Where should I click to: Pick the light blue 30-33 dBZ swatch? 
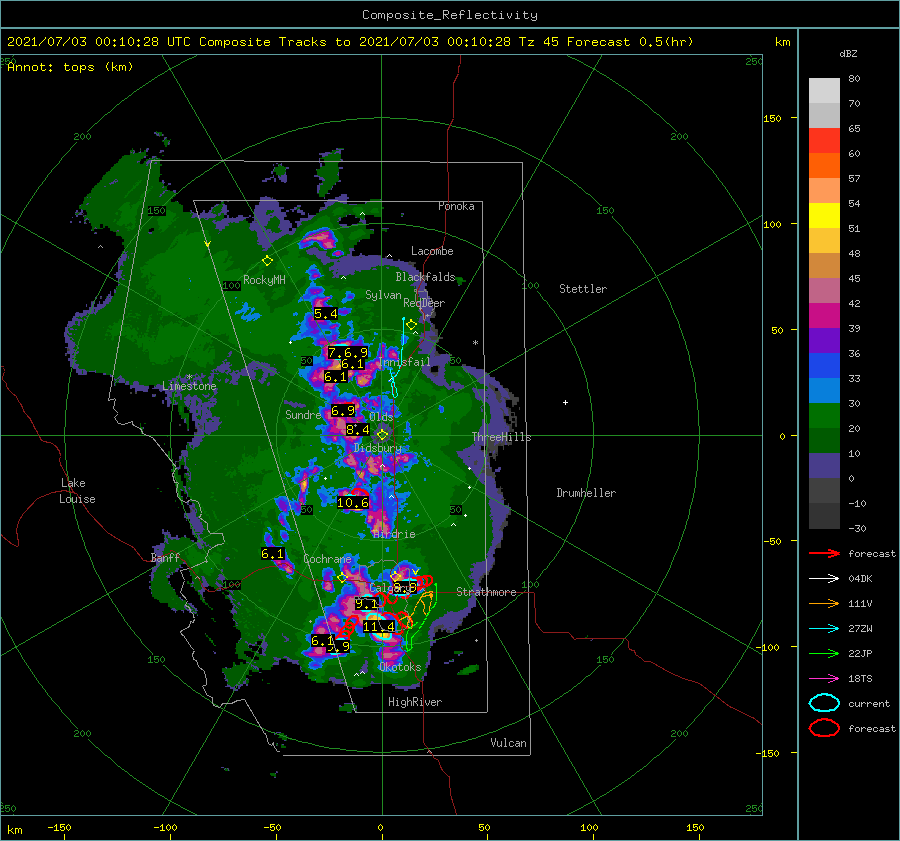824,391
